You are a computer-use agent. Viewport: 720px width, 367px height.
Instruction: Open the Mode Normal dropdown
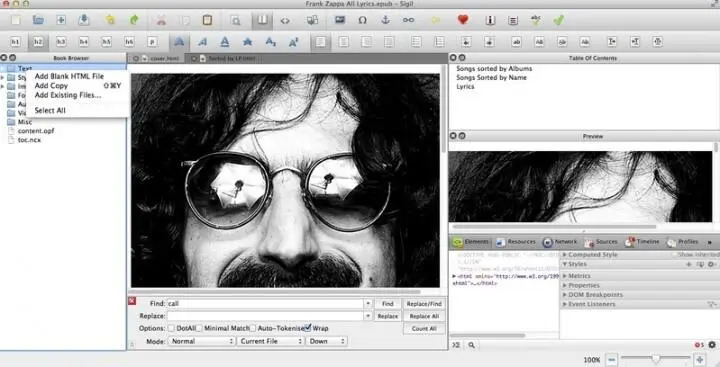pyautogui.click(x=202, y=341)
